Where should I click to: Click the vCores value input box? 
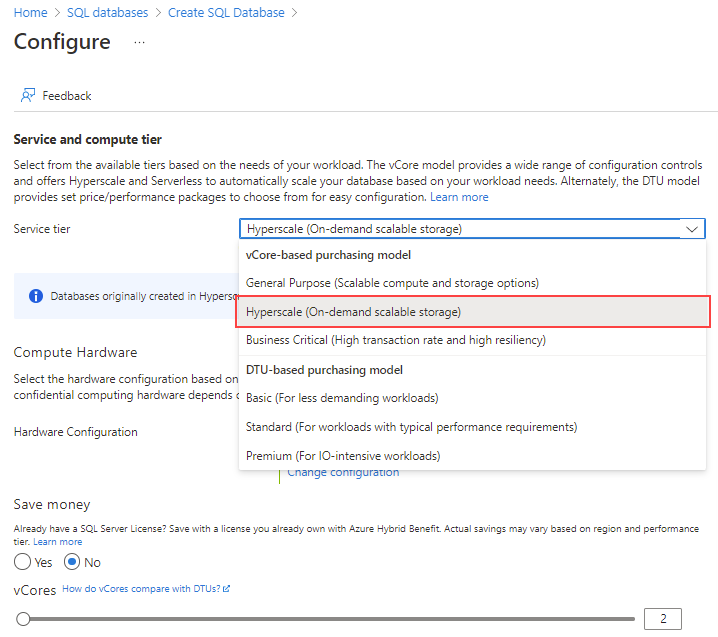(x=663, y=619)
